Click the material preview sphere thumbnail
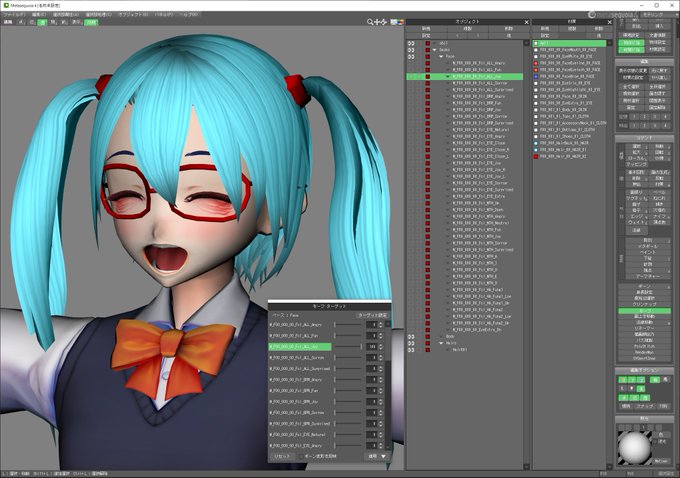680x478 pixels. [634, 449]
